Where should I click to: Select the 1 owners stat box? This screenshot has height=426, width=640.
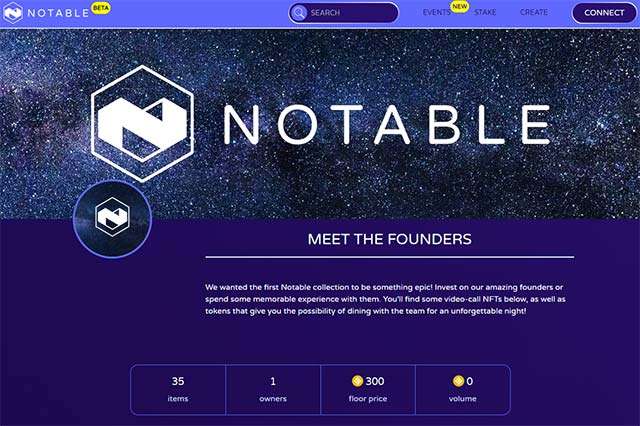coord(273,389)
